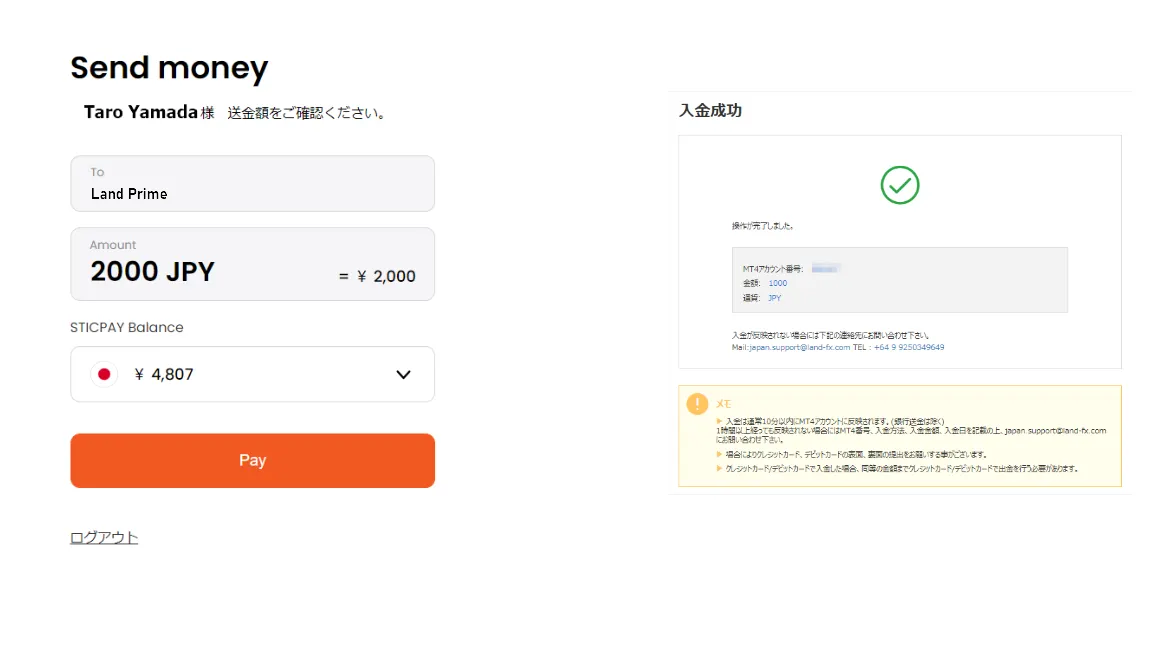Click the Japan flag icon
Image resolution: width=1171 pixels, height=651 pixels.
coord(103,374)
